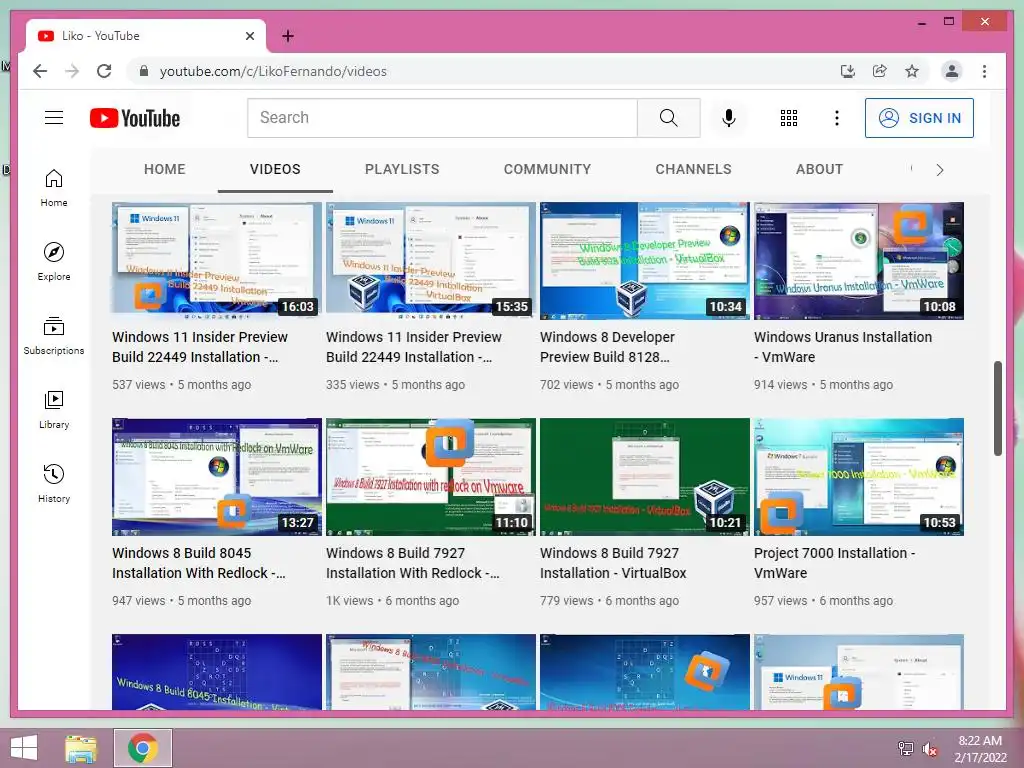This screenshot has height=768, width=1024.
Task: Open bottom-row Windows 11 thumbnail
Action: click(x=859, y=671)
